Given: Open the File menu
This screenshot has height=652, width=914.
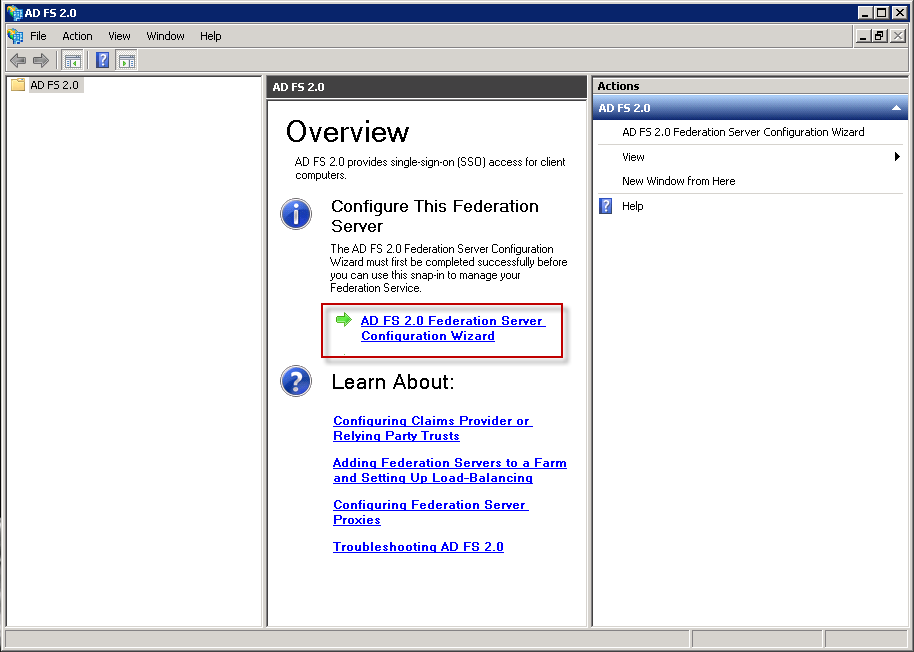Looking at the screenshot, I should (38, 36).
